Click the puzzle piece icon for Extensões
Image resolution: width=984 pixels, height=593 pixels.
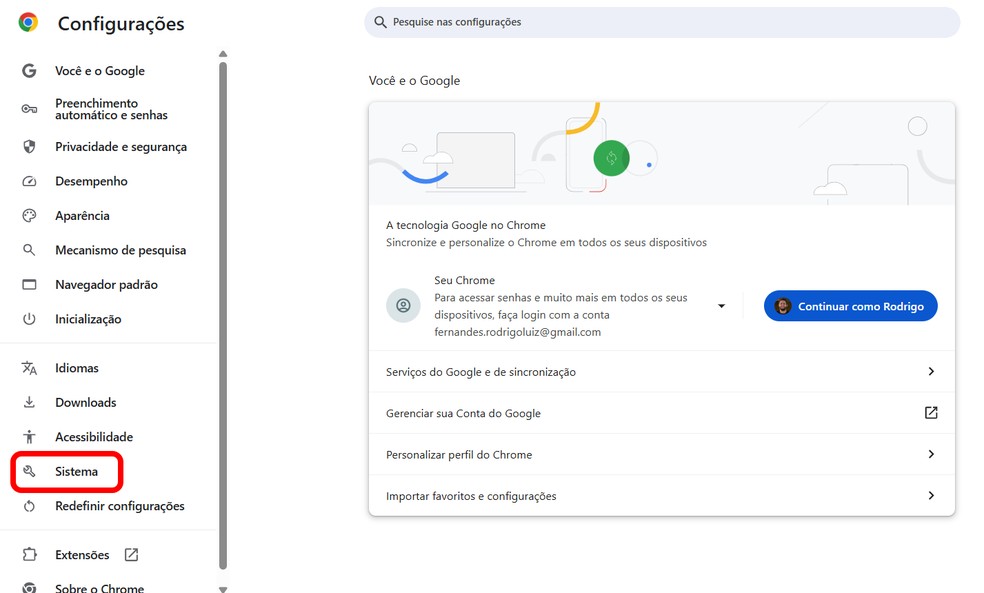[29, 555]
